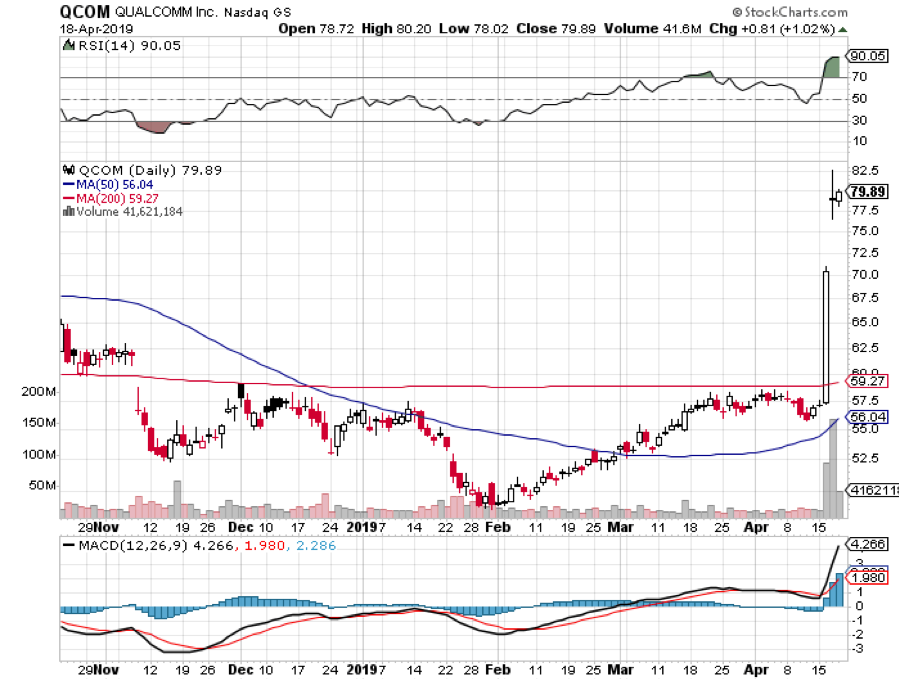Click the black MACD legend line marker
The width and height of the screenshot is (899, 679).
68,545
